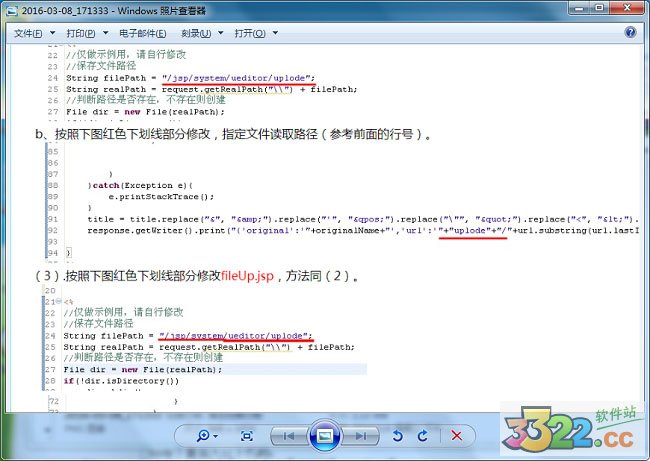Click the instruction text starting with b、按照下图
The image size is (650, 461).
pos(233,134)
